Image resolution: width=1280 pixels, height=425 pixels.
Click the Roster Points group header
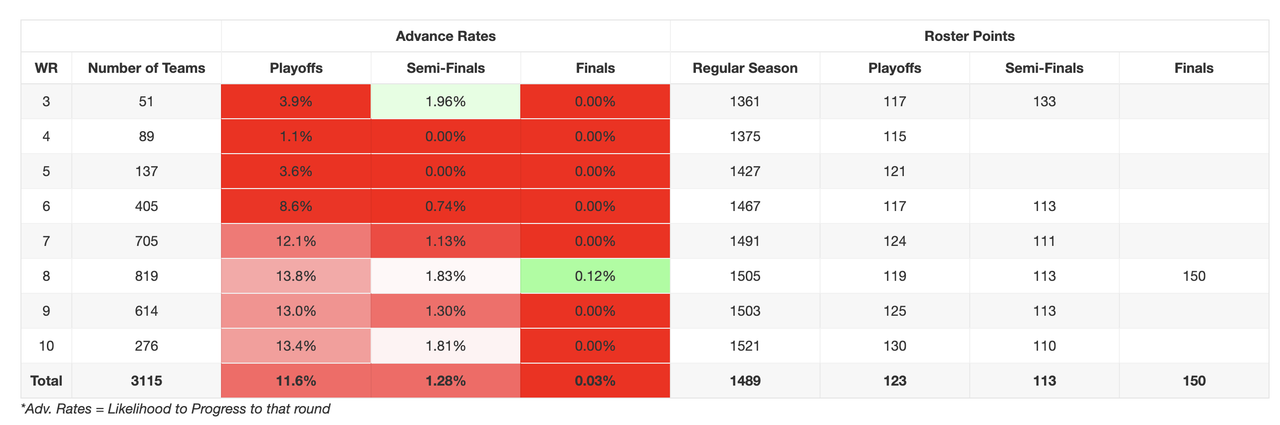(969, 36)
